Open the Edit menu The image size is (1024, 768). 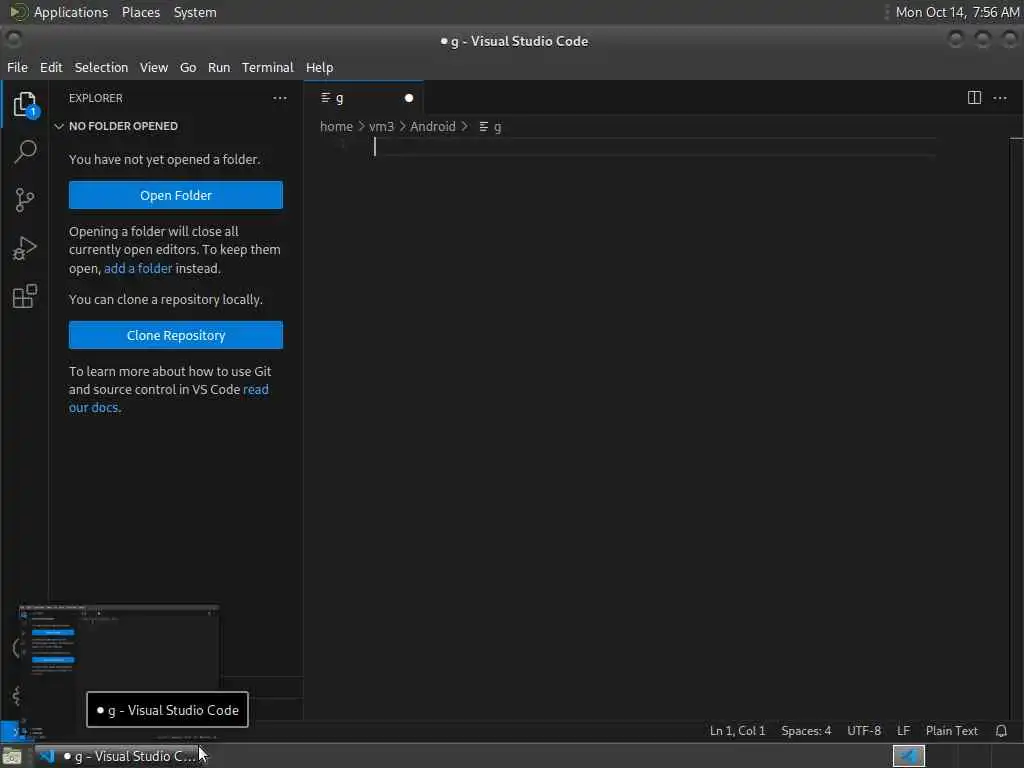(51, 67)
